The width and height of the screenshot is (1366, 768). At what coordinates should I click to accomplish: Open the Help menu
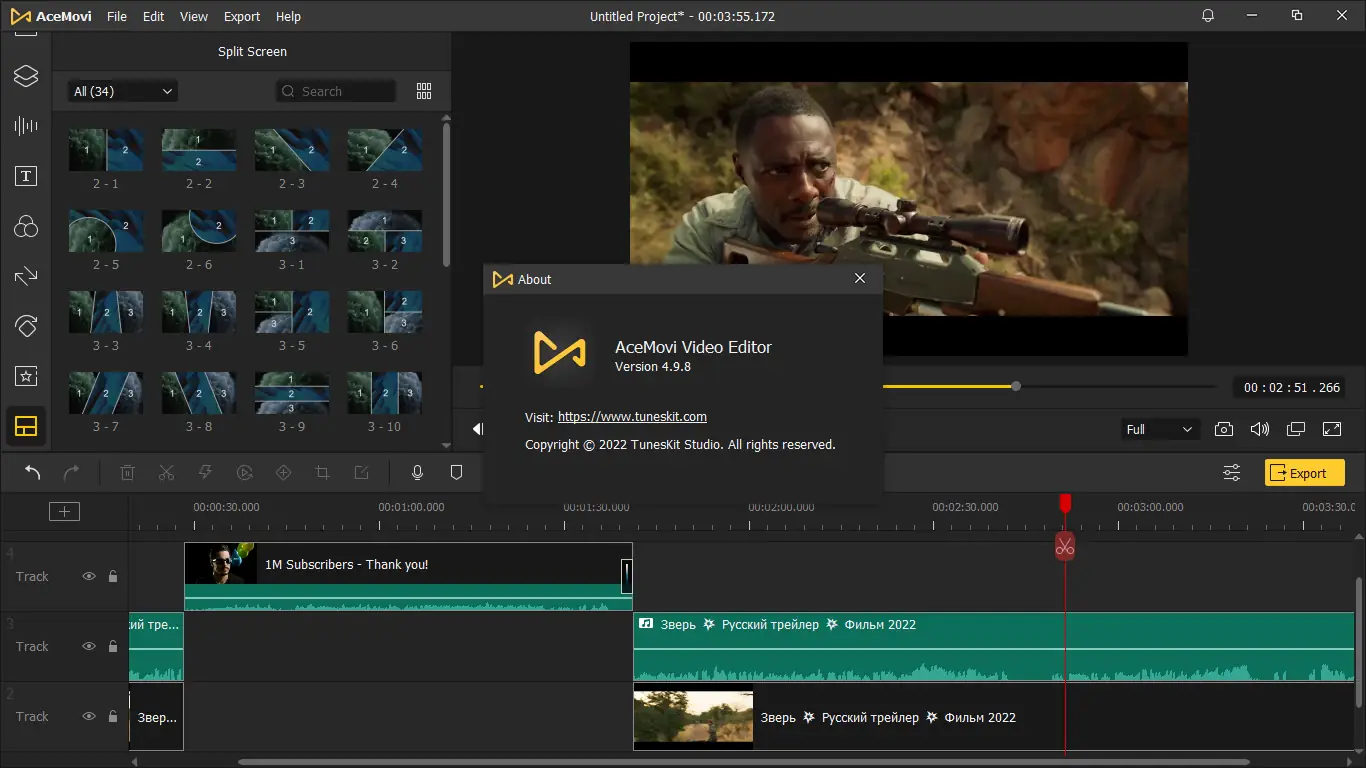(288, 17)
